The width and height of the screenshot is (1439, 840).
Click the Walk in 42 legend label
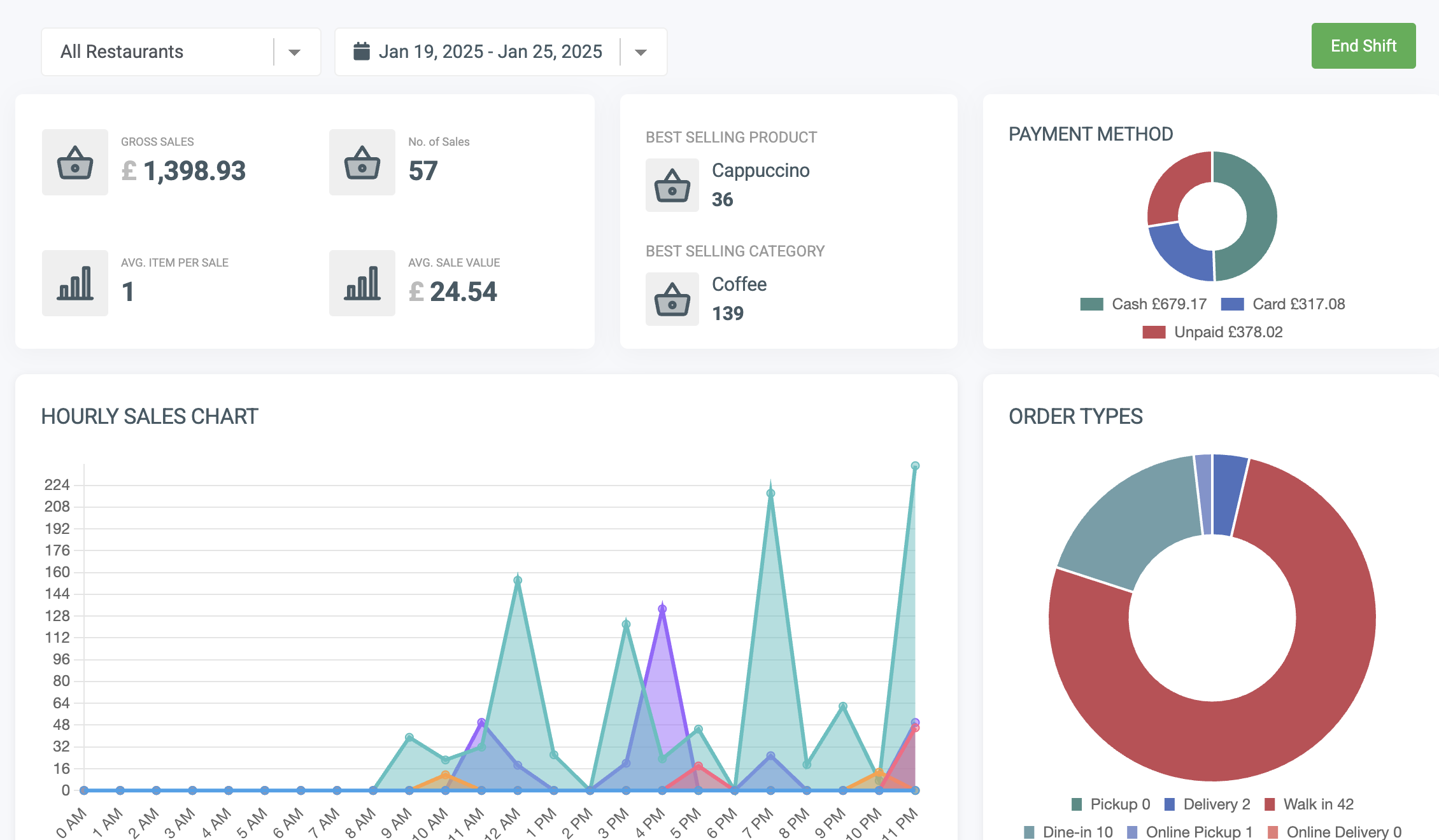(1318, 804)
